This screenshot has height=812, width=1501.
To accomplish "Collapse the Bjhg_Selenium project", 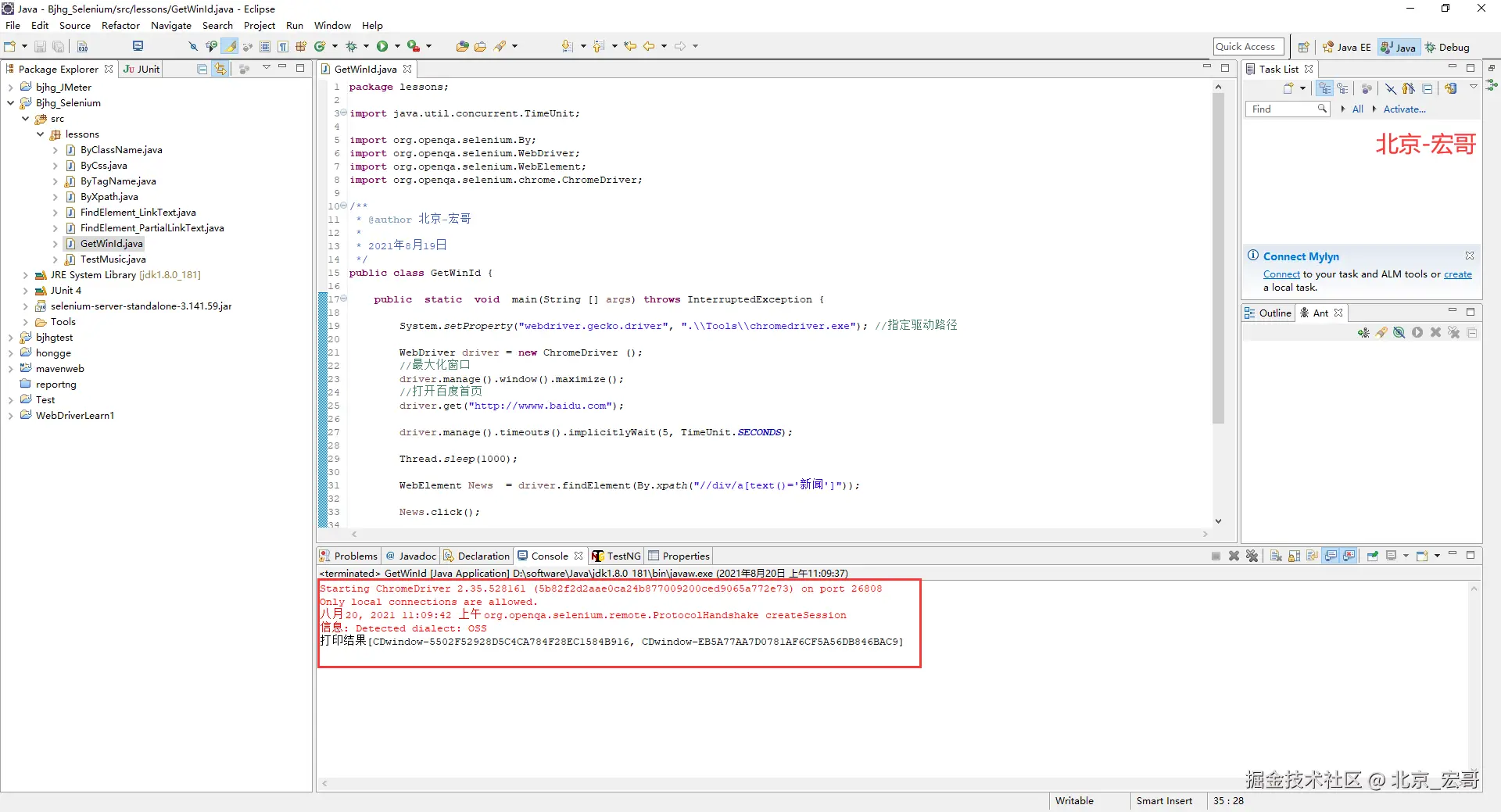I will [x=11, y=103].
